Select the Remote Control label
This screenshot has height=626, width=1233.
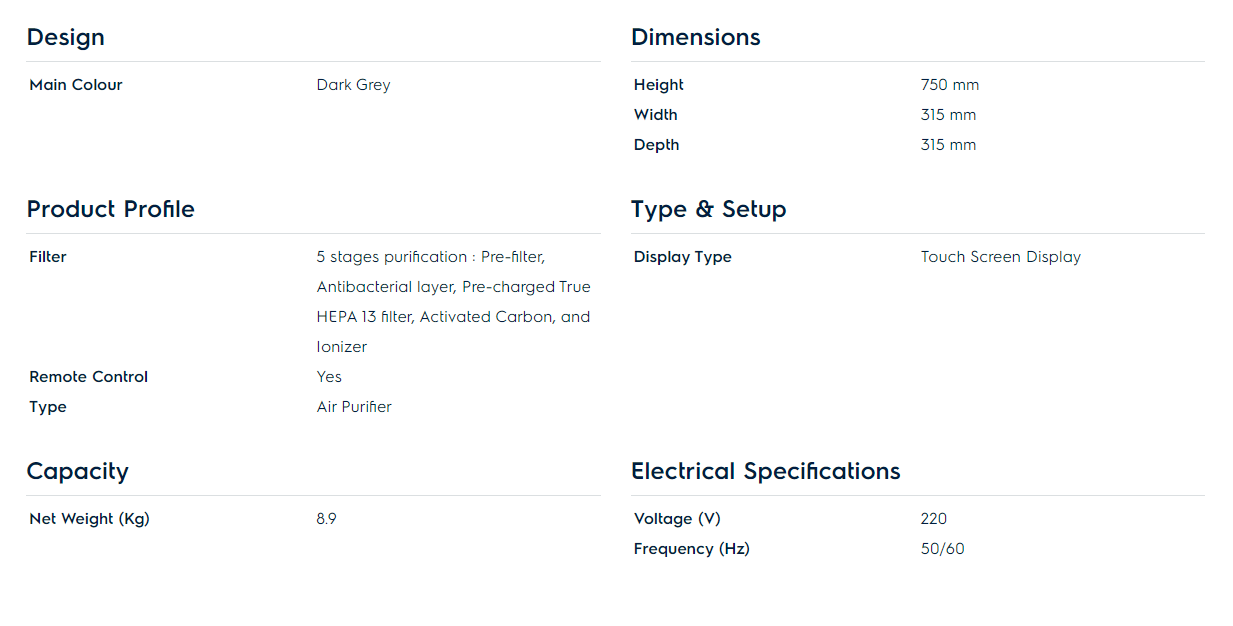[89, 377]
